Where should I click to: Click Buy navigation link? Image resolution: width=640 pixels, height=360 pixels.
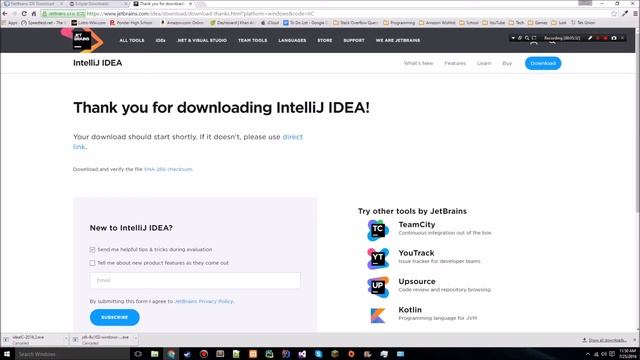coord(507,63)
